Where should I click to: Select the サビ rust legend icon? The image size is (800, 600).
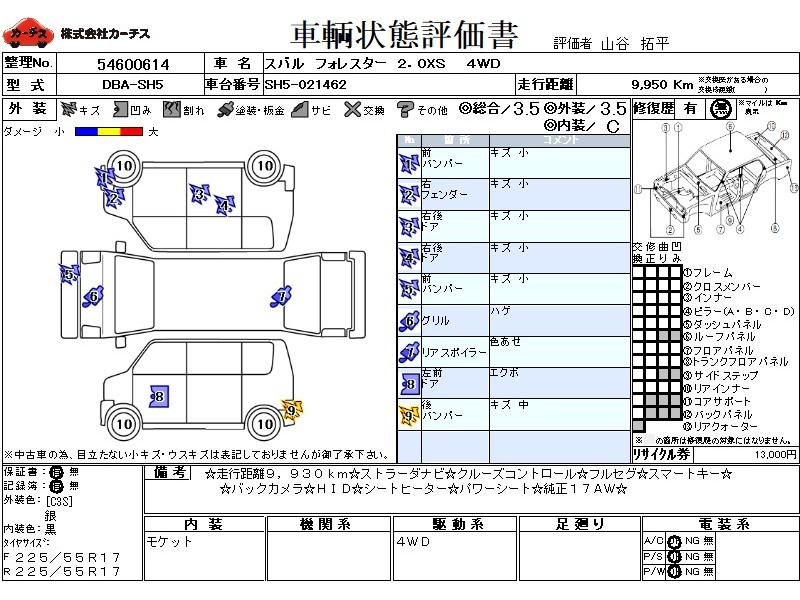click(300, 109)
